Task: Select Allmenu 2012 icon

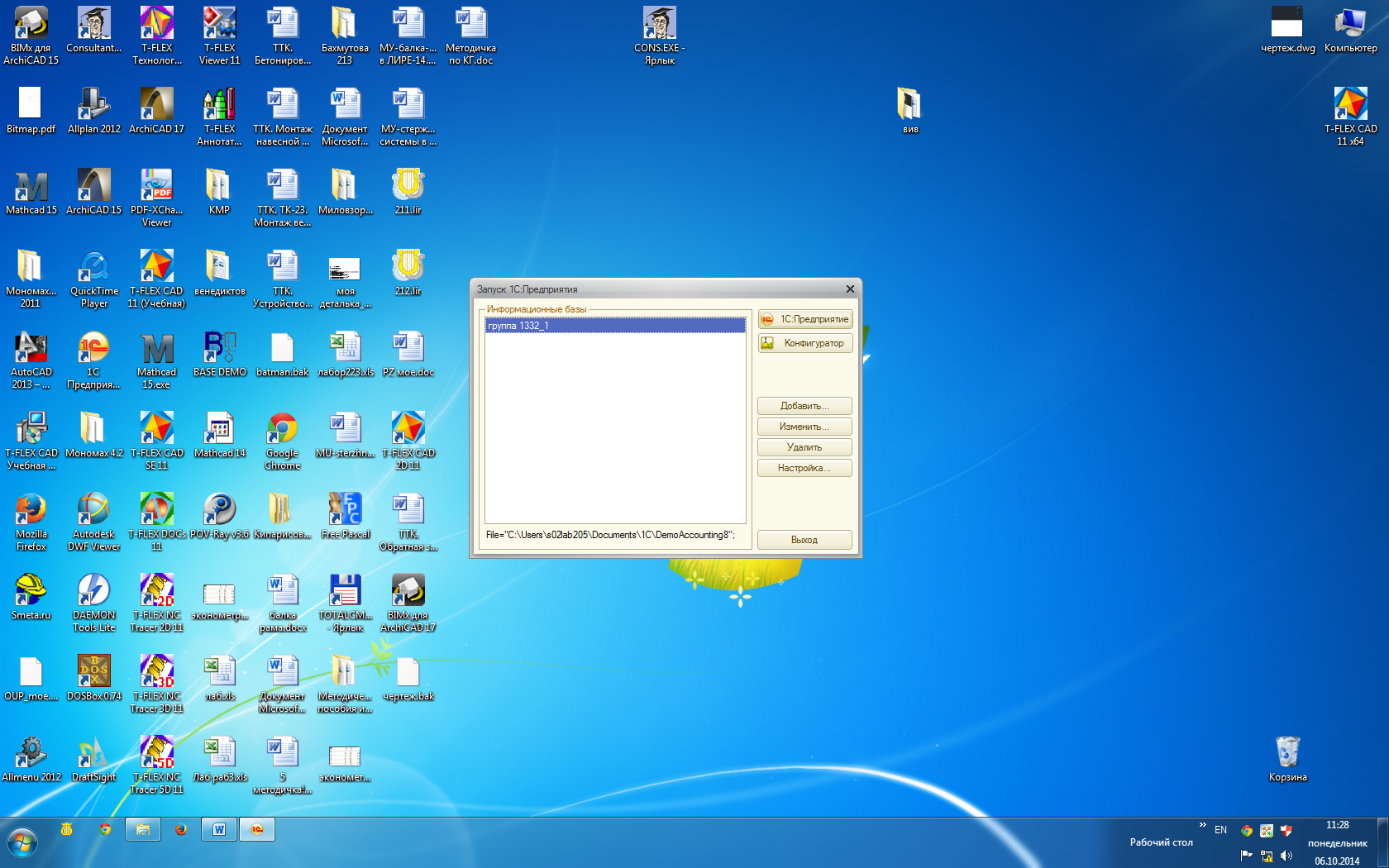Action: [x=31, y=760]
